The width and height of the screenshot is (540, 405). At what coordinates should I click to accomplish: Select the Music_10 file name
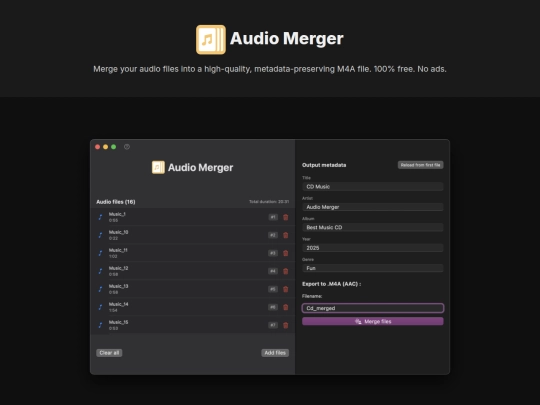(x=118, y=232)
